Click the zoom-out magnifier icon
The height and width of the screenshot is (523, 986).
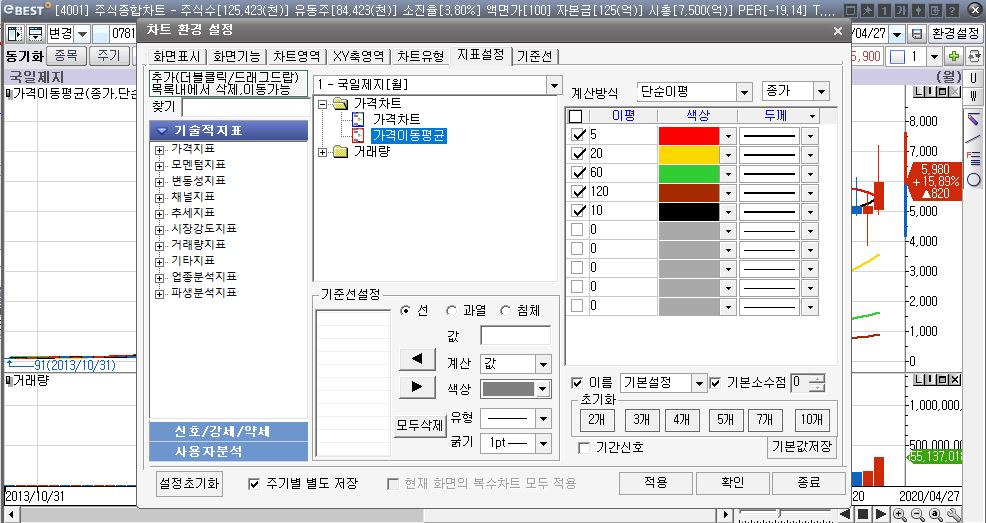pyautogui.click(x=917, y=514)
